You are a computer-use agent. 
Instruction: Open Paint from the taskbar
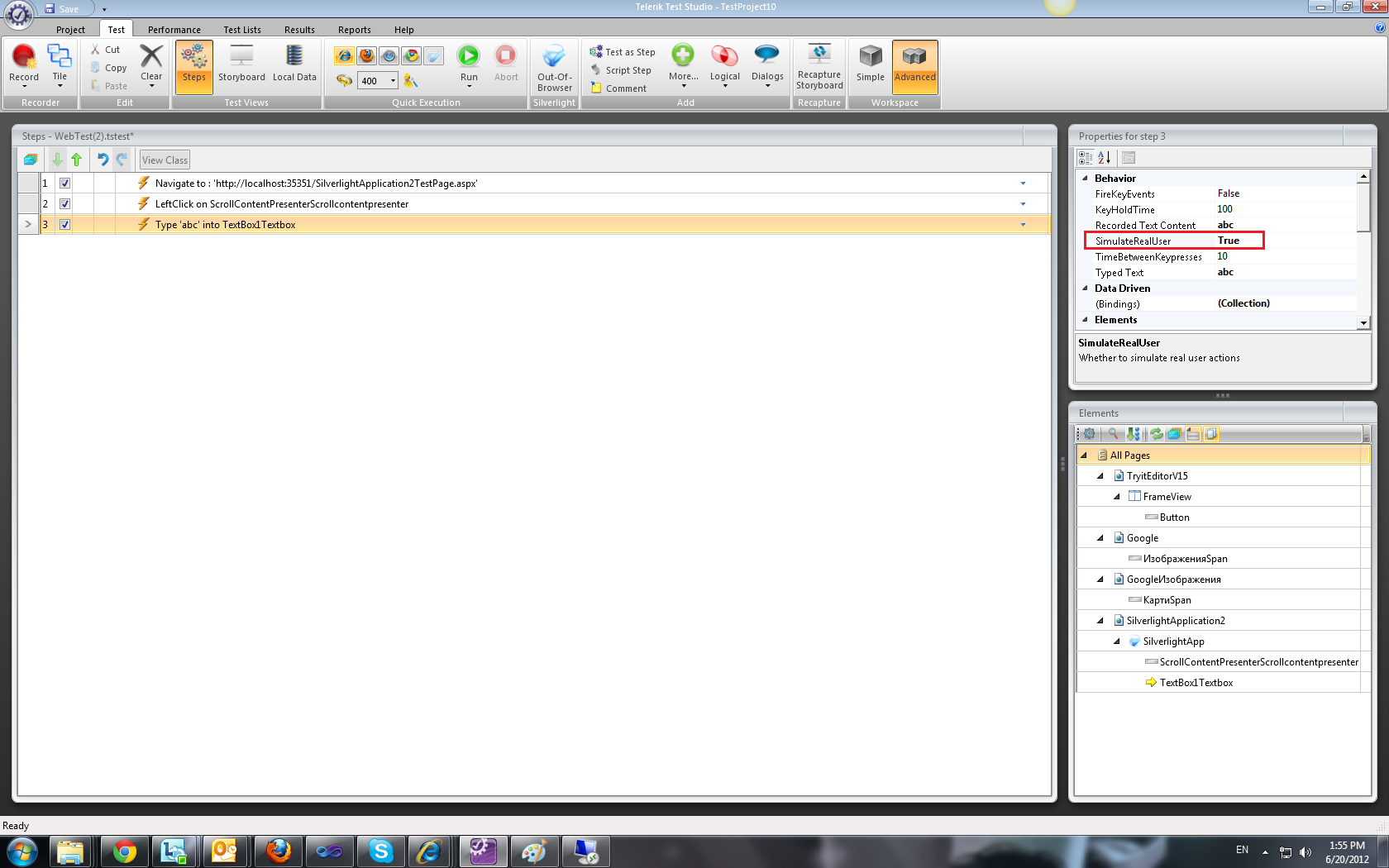pyautogui.click(x=534, y=851)
